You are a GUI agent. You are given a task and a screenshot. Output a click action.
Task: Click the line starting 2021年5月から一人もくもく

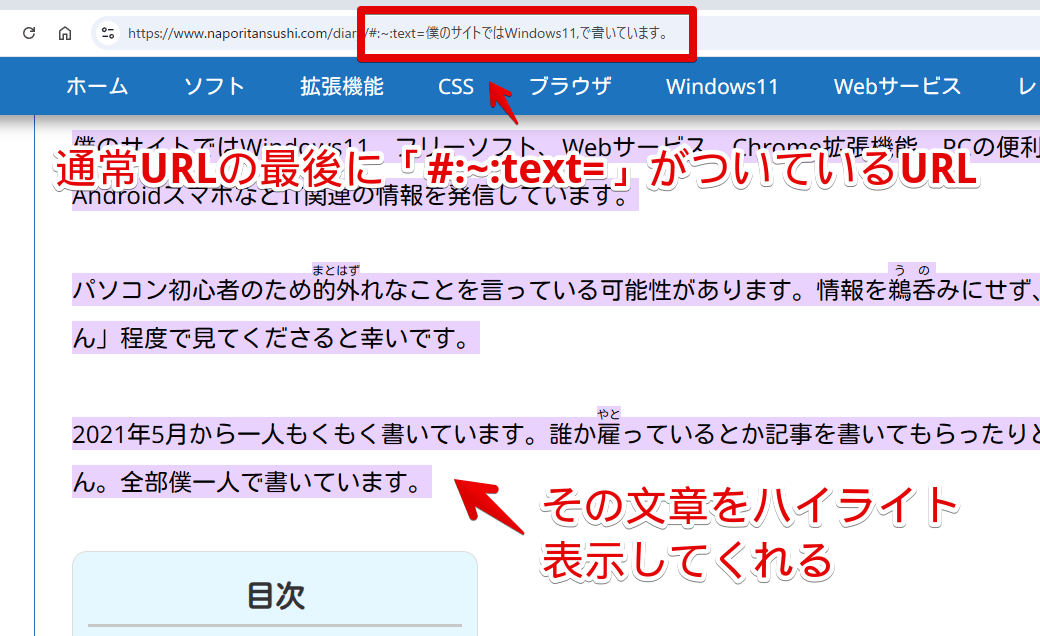tap(556, 434)
